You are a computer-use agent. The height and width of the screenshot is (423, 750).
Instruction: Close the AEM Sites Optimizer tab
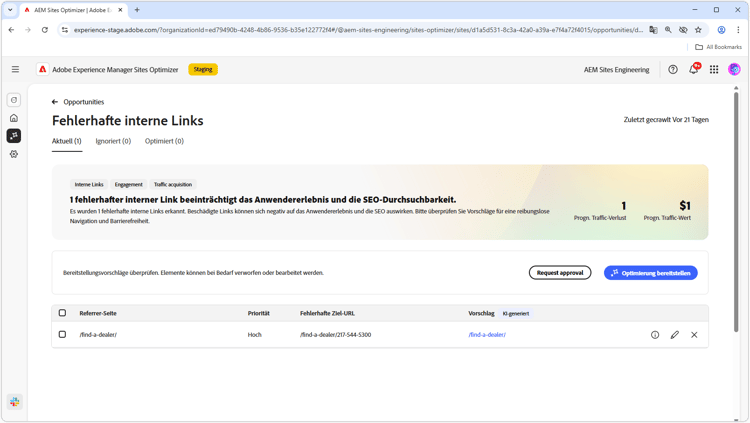[120, 10]
